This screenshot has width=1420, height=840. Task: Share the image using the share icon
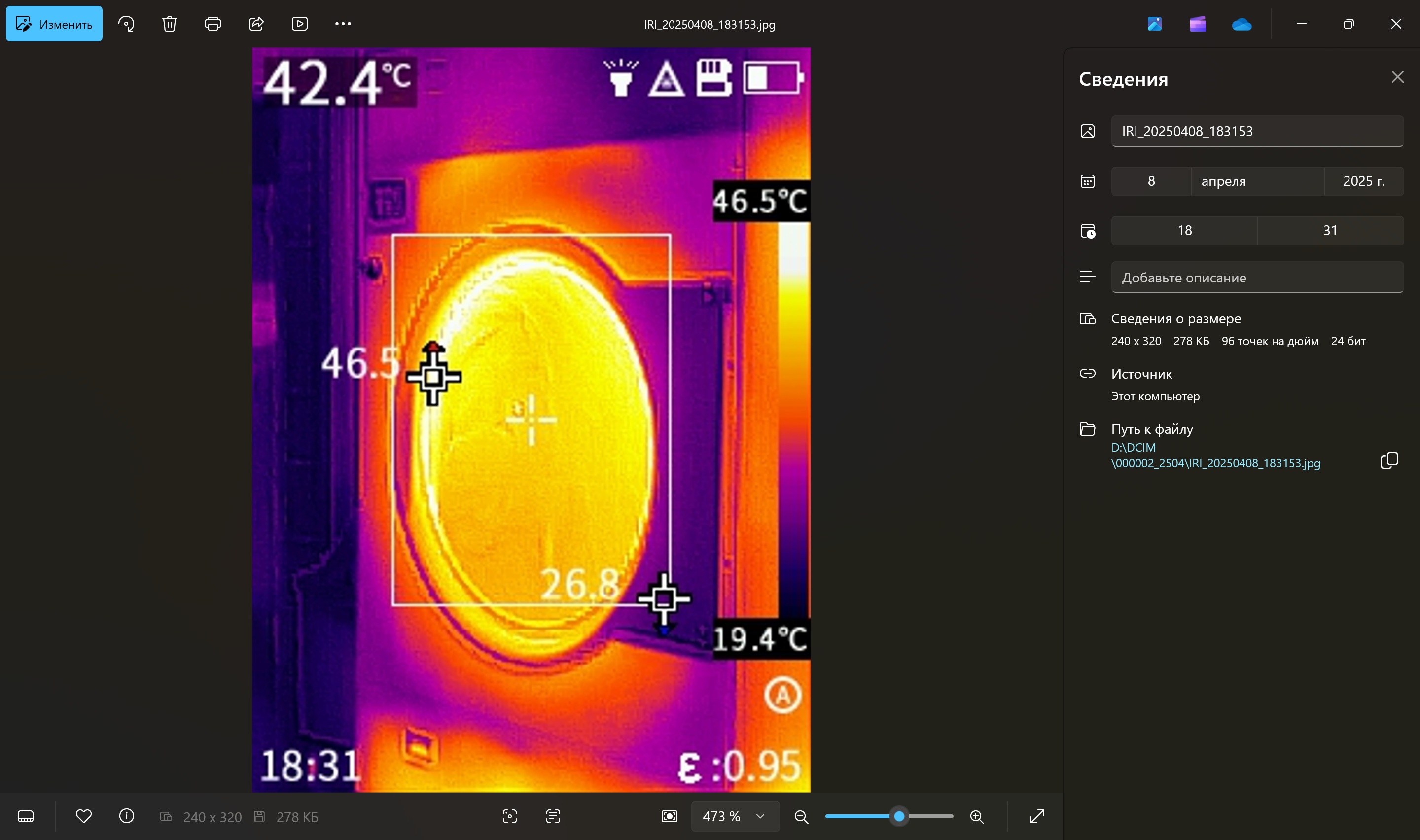point(256,24)
